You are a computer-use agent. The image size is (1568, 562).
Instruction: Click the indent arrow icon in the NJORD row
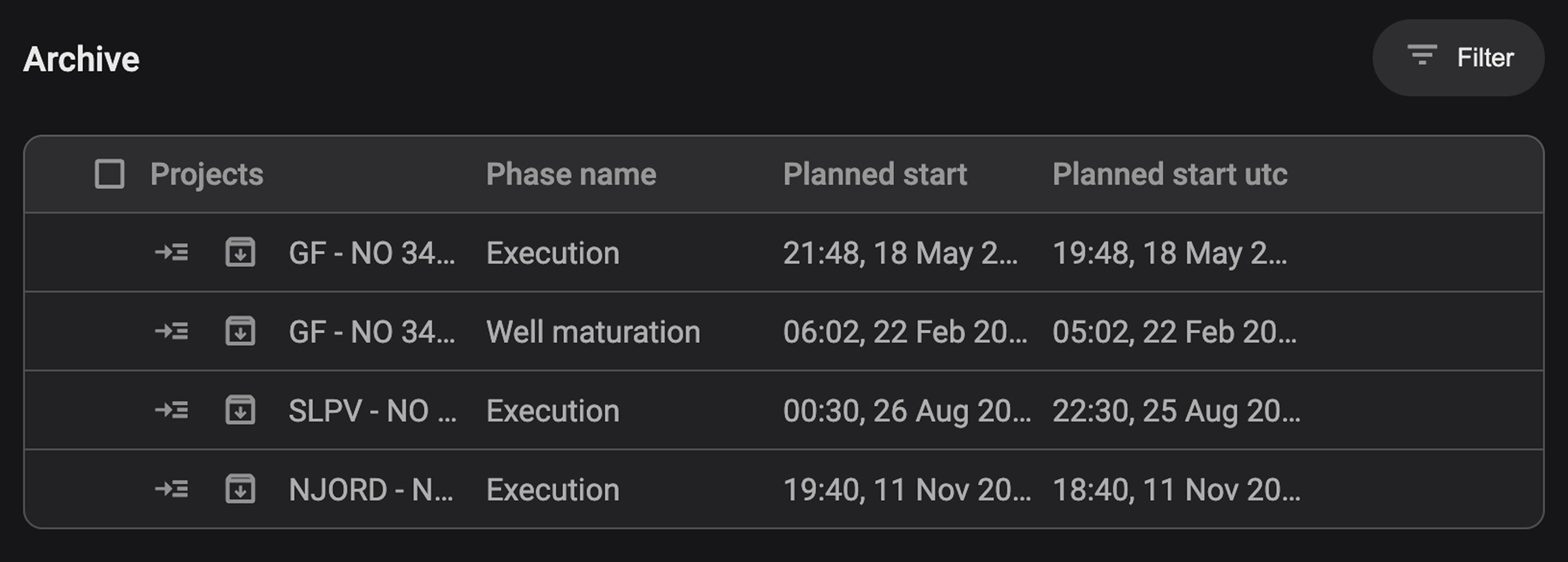[172, 489]
